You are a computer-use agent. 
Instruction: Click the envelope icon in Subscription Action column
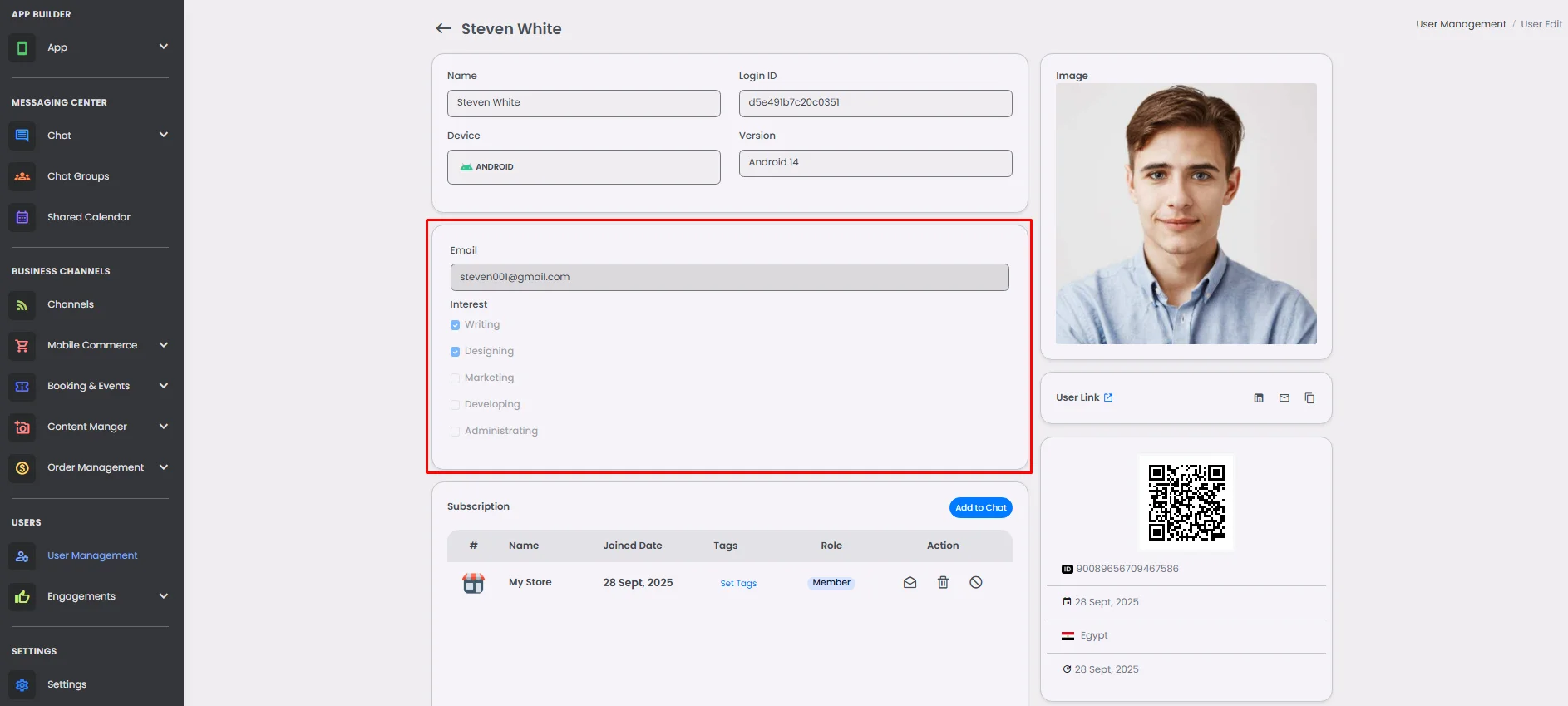(910, 583)
